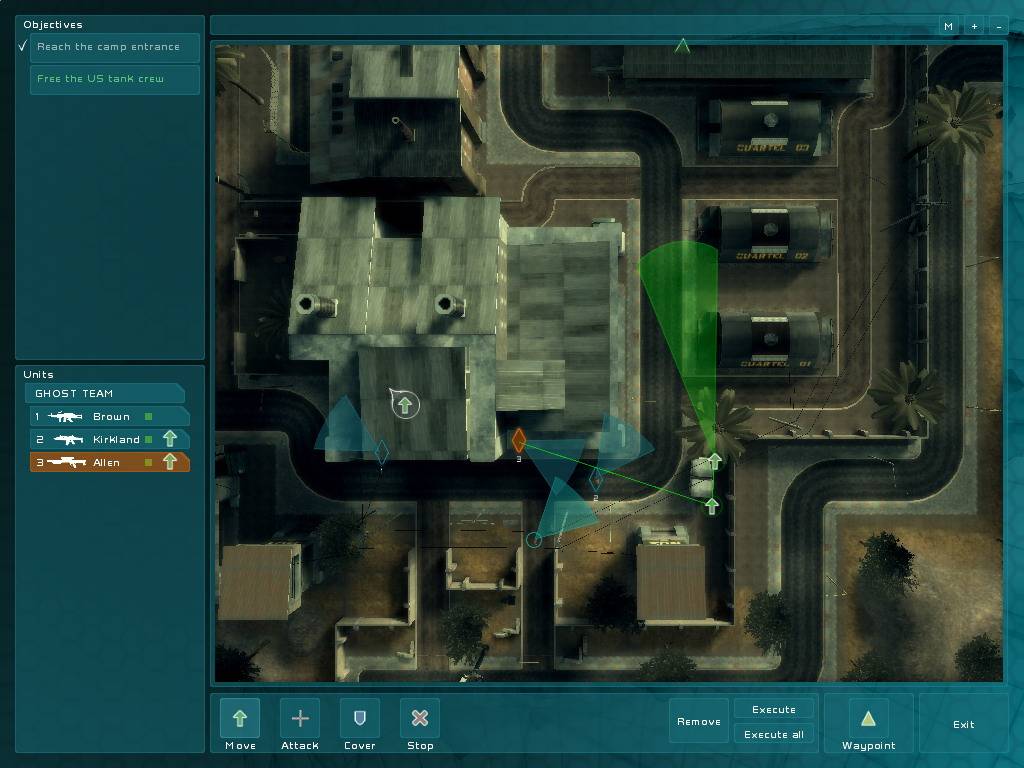Image resolution: width=1024 pixels, height=768 pixels.
Task: Zoom in the map with plus button
Action: [x=974, y=26]
